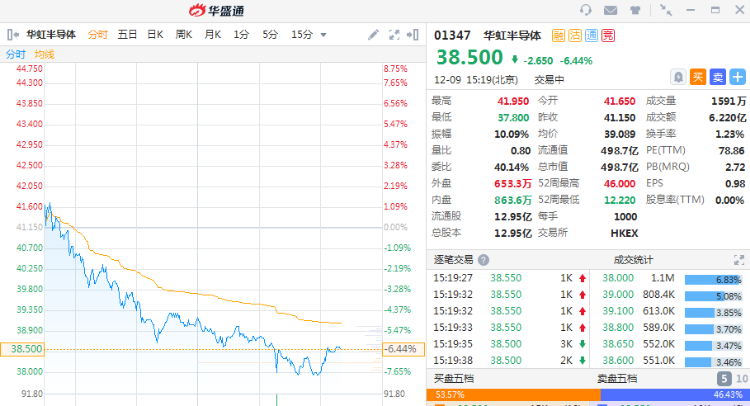750x406 pixels.
Task: Click the 沽 short-sell tag icon
Action: coord(575,35)
